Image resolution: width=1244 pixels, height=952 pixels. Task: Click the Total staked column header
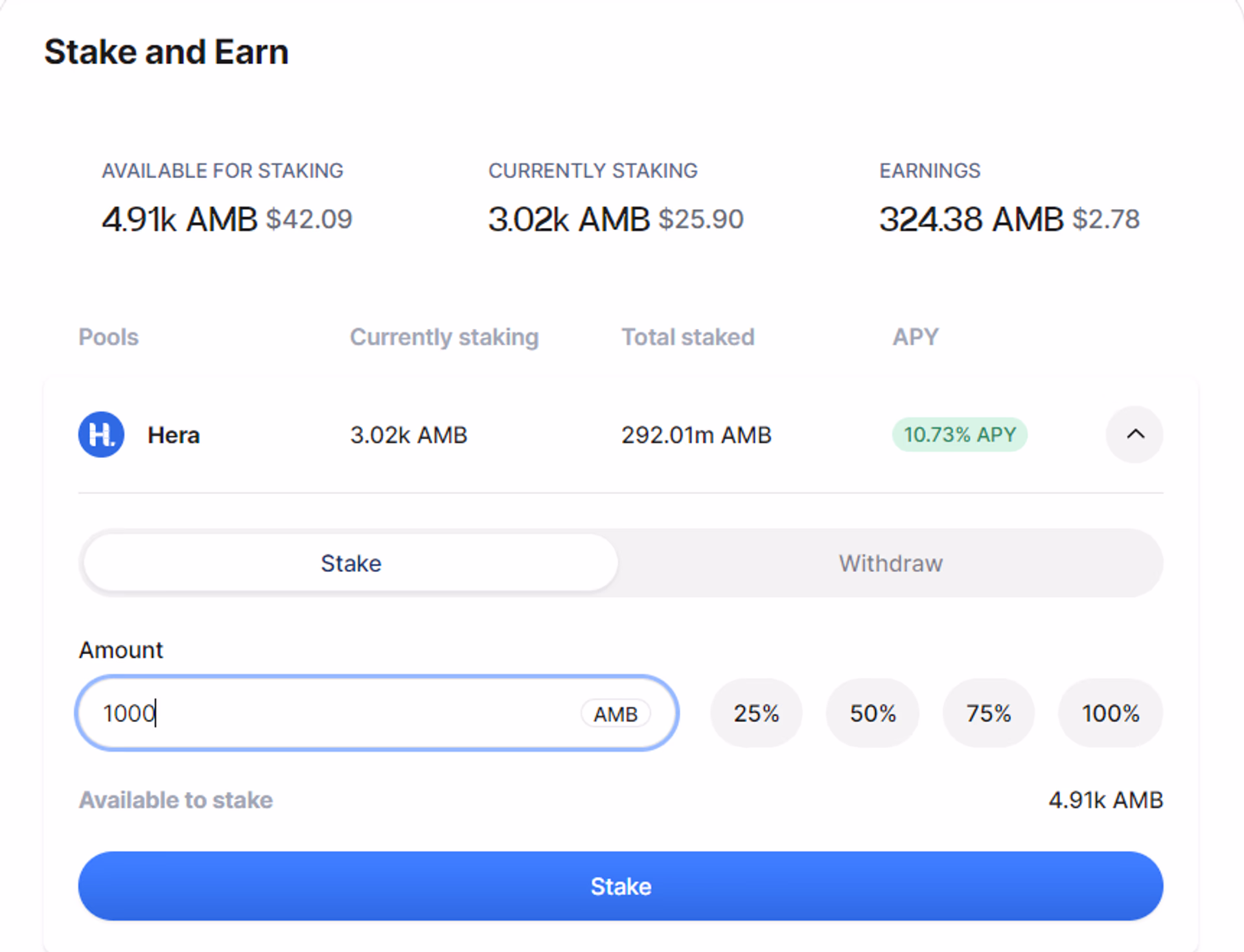pos(688,337)
